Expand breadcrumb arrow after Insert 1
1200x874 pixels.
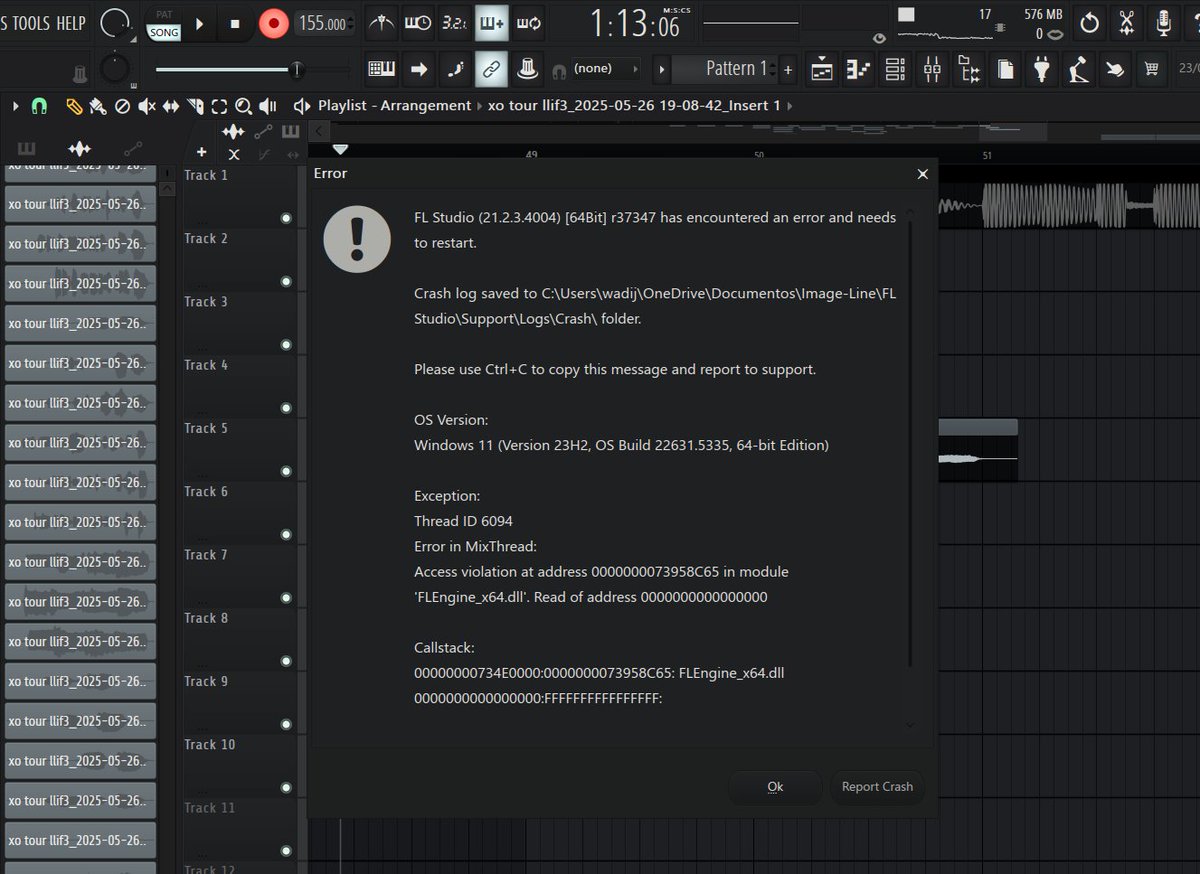tap(791, 105)
